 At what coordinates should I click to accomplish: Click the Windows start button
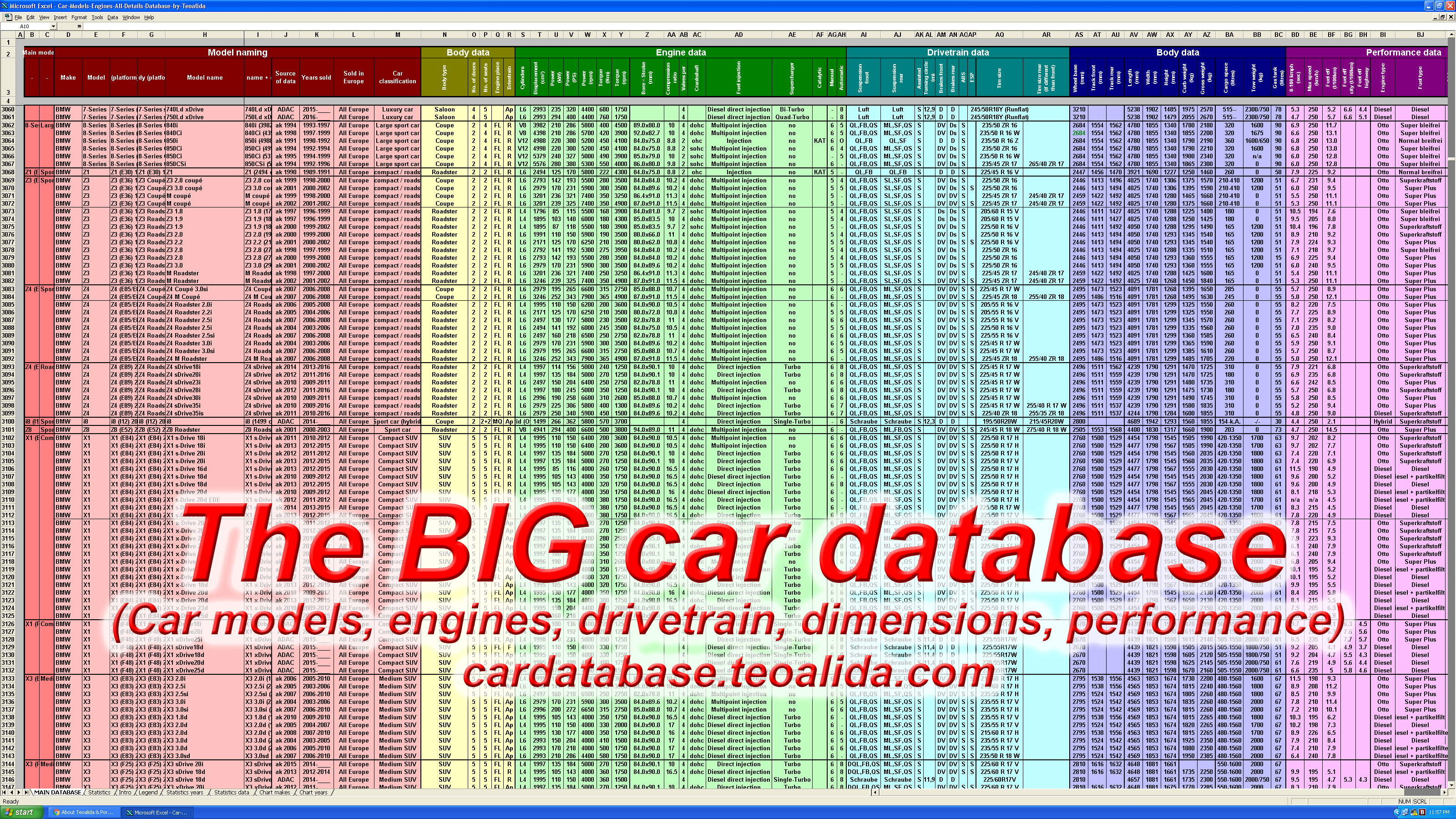click(x=21, y=812)
